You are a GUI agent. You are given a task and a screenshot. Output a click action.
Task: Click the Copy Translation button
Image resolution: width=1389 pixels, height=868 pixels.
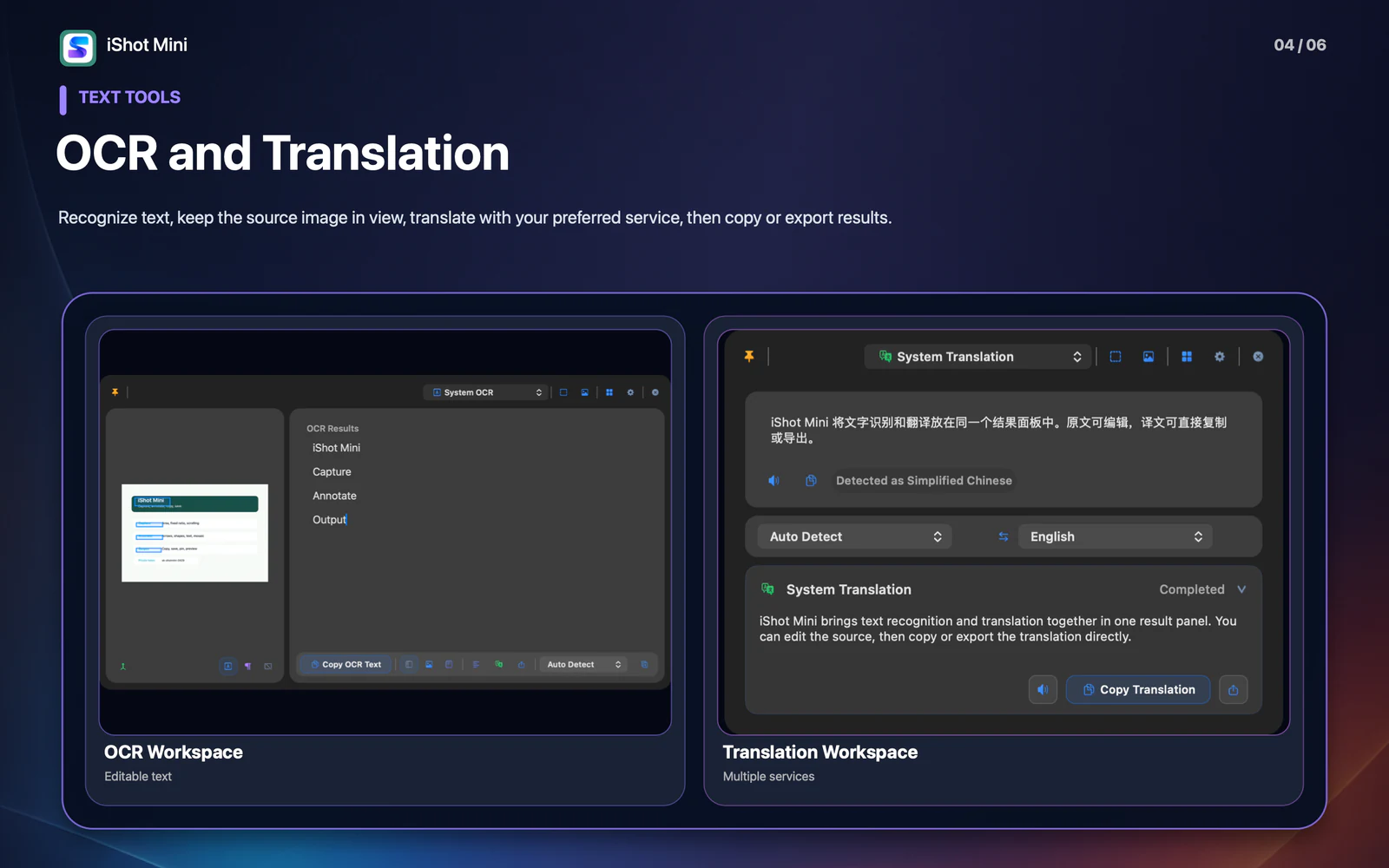pos(1138,689)
